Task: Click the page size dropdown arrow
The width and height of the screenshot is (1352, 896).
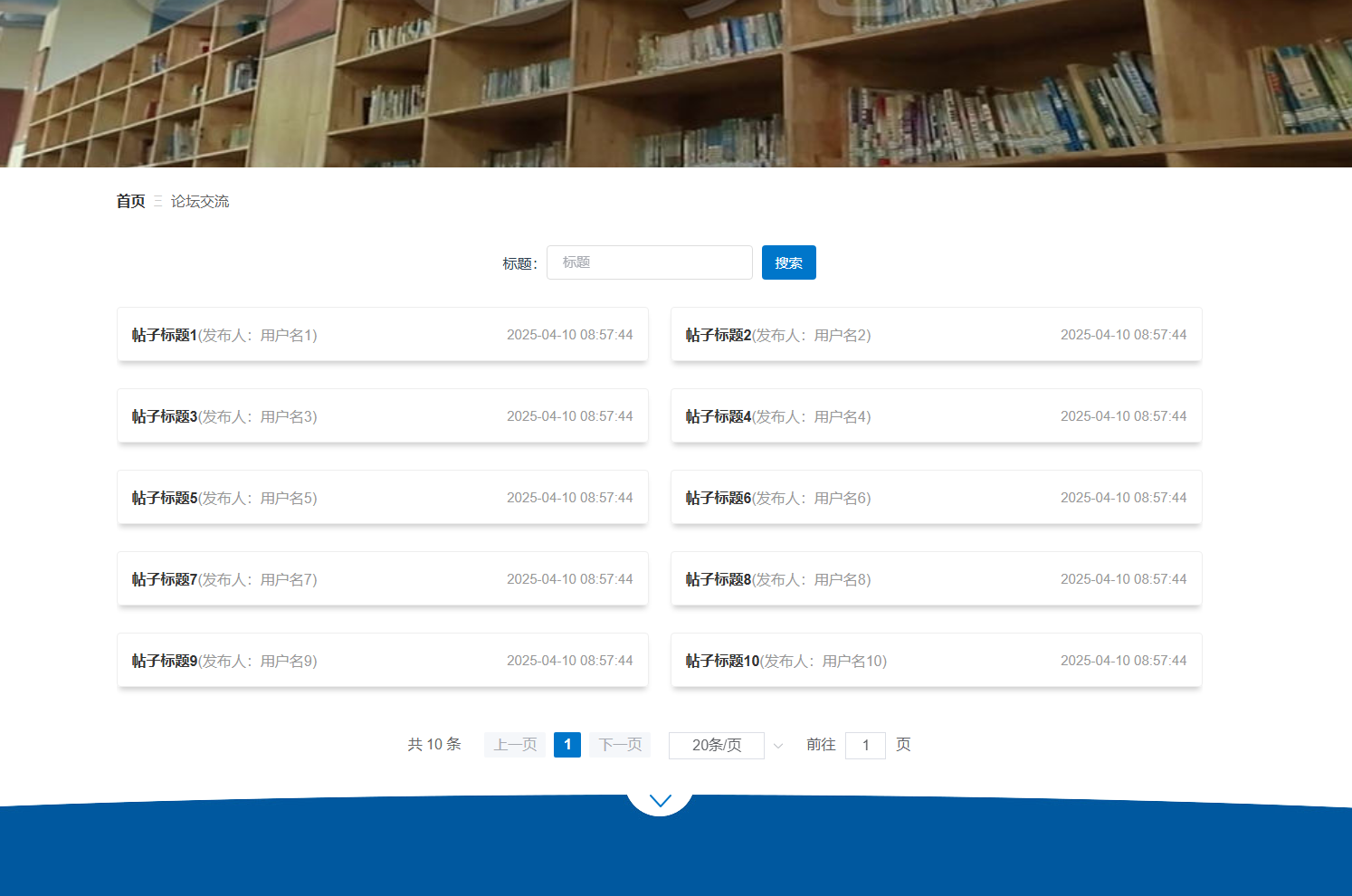Action: coord(778,746)
